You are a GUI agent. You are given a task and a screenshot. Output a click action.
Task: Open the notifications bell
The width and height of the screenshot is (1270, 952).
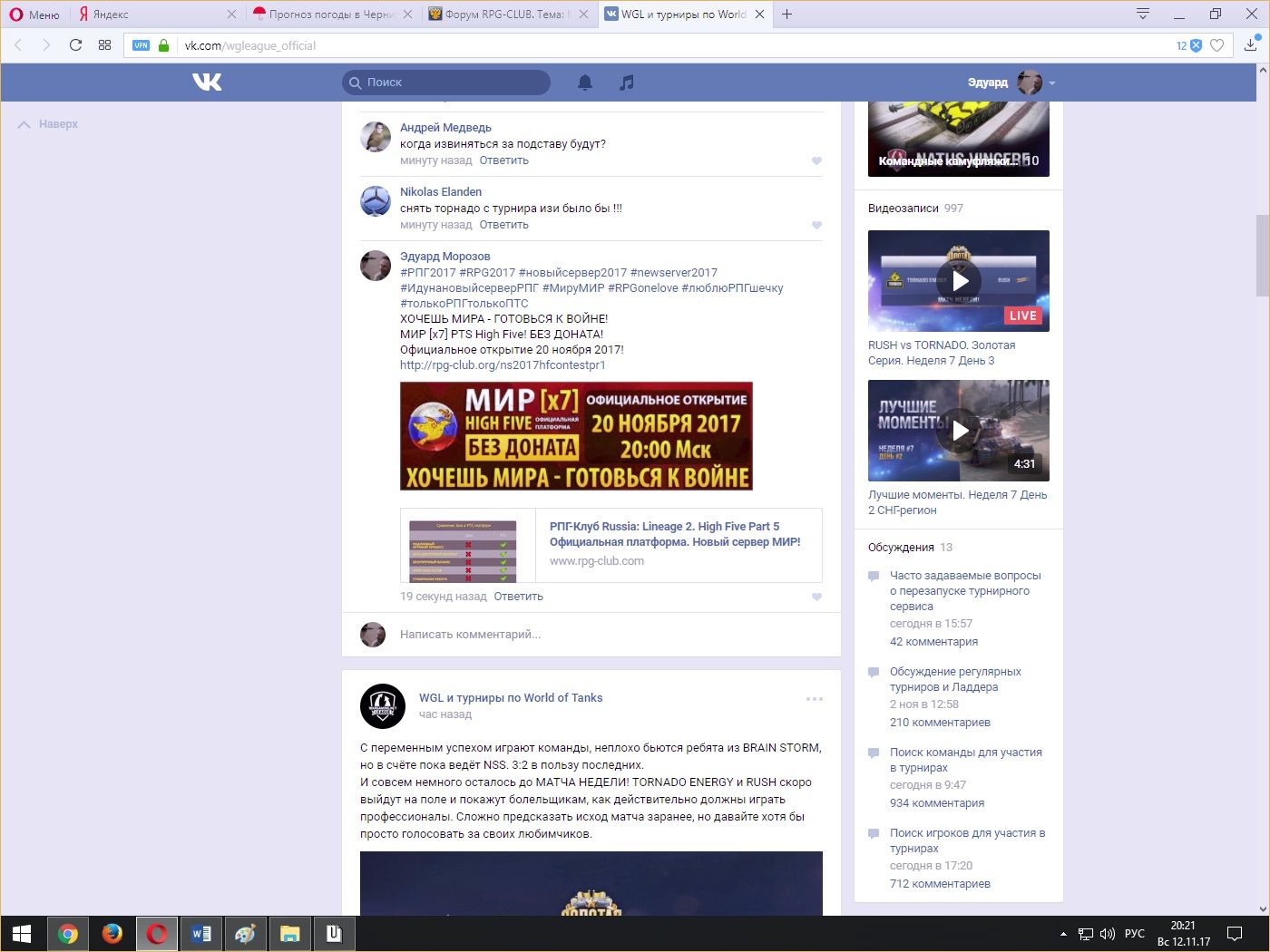pos(585,83)
